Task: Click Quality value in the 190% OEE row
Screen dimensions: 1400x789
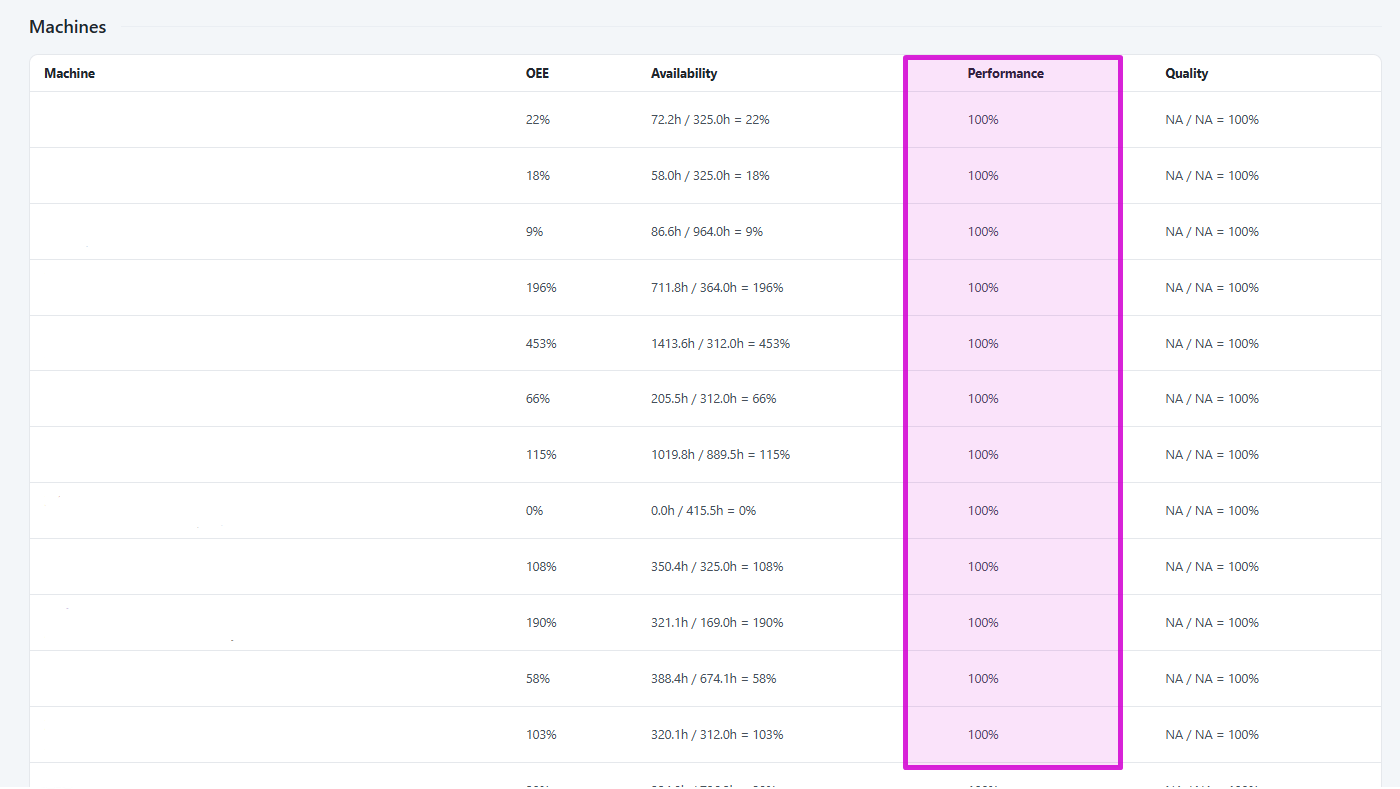Action: (x=1212, y=622)
